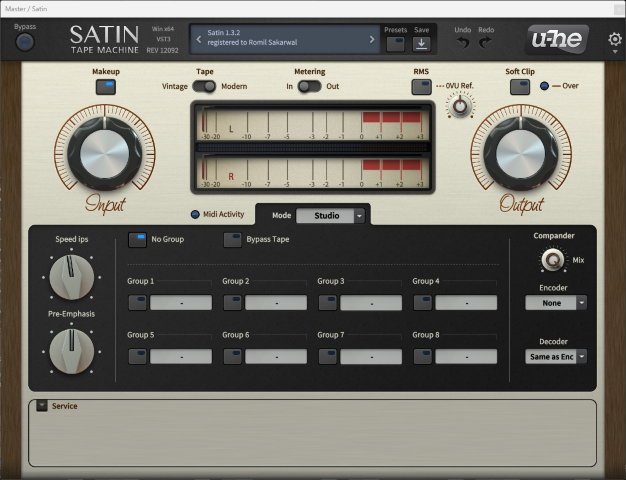Toggle the Group 1 button

point(137,303)
